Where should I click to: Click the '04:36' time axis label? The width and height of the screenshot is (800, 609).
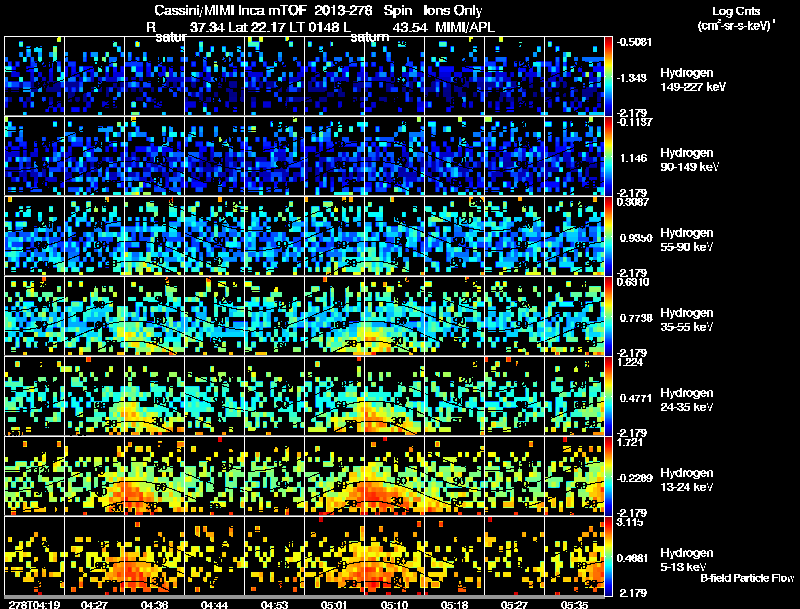[155, 604]
